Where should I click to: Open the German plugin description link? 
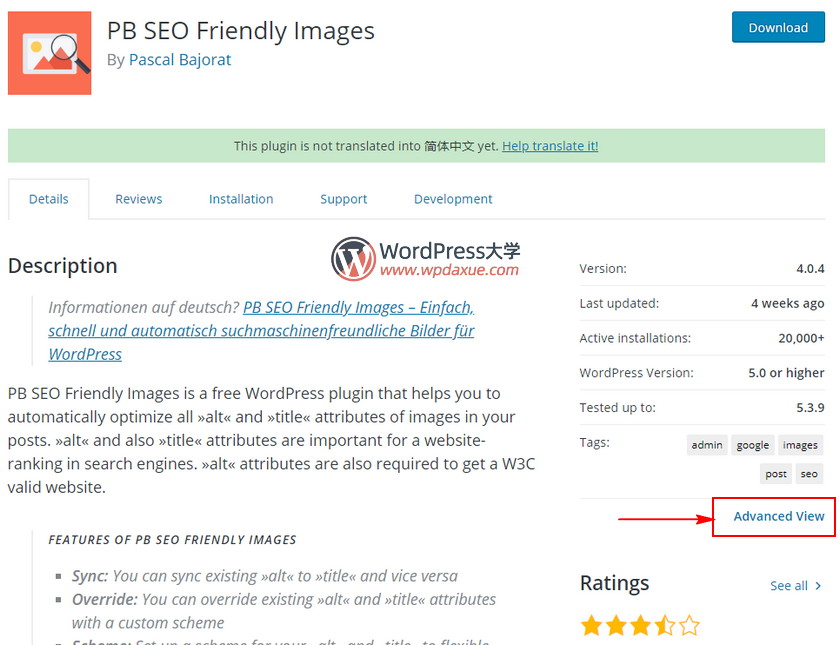pyautogui.click(x=261, y=330)
